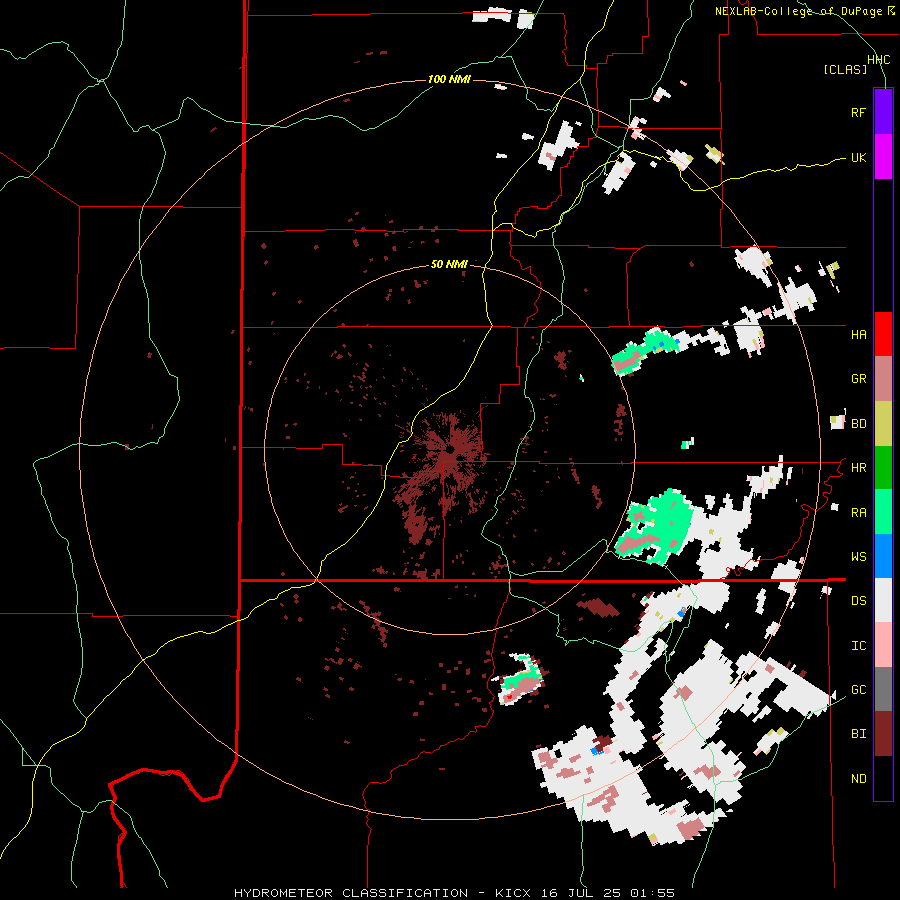Viewport: 900px width, 900px height.
Task: Click the HA legend label
Action: coord(858,335)
